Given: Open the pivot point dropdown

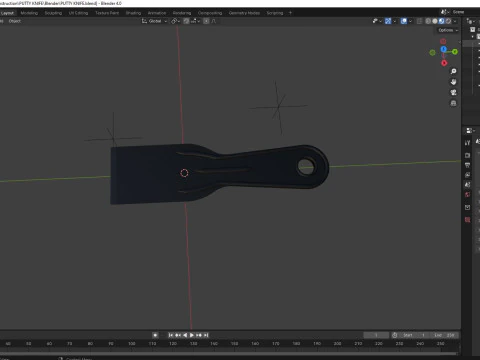Looking at the screenshot, I should coord(176,21).
